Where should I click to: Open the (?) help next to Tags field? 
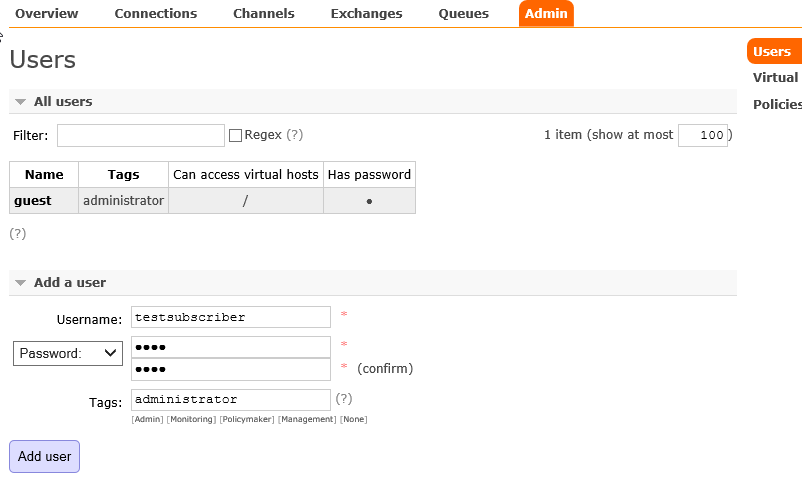344,399
